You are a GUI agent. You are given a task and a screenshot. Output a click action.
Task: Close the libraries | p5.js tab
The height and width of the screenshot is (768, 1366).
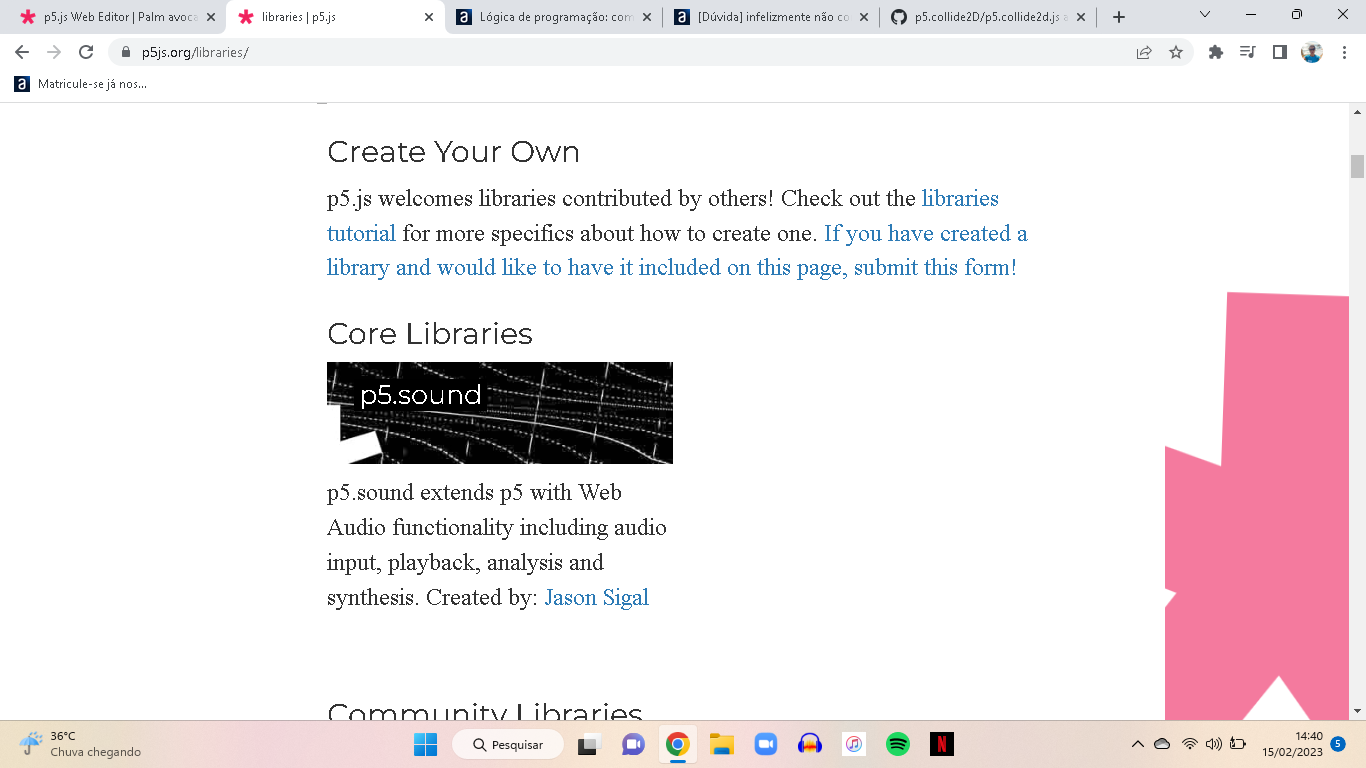point(429,17)
